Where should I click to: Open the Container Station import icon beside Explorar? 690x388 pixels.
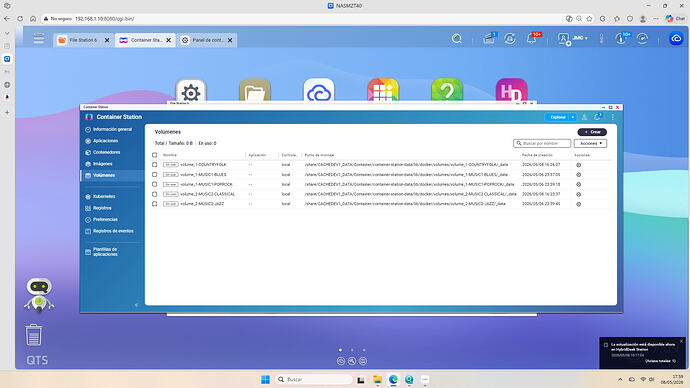(584, 117)
